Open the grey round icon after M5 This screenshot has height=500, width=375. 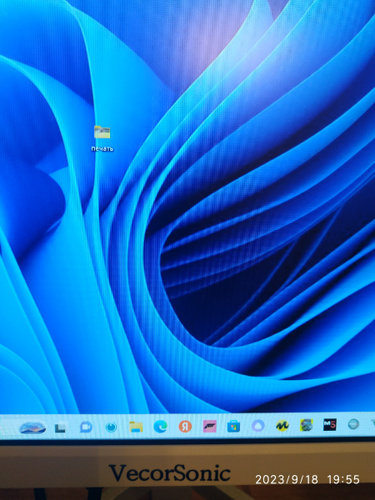tap(353, 424)
